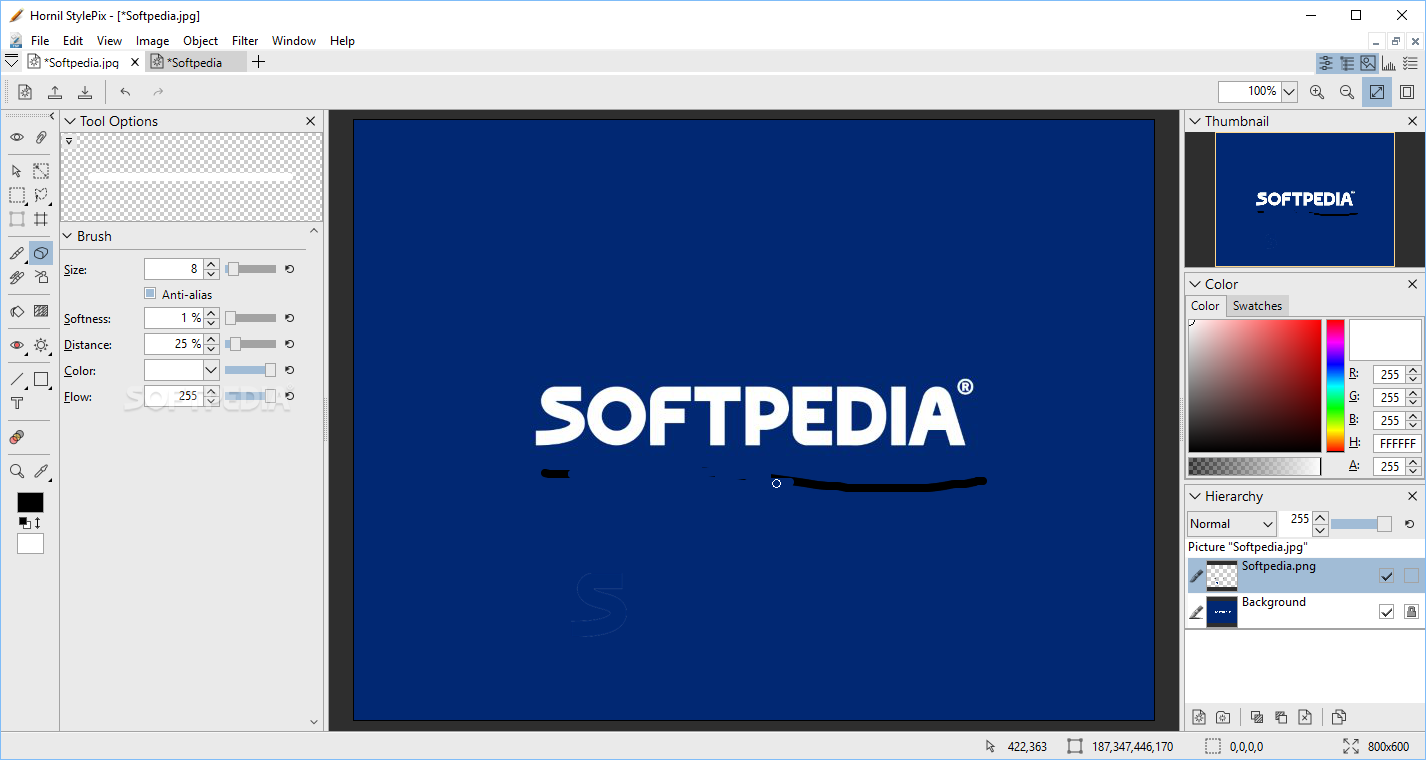Select the paint brush tool
The width and height of the screenshot is (1426, 760).
point(17,254)
